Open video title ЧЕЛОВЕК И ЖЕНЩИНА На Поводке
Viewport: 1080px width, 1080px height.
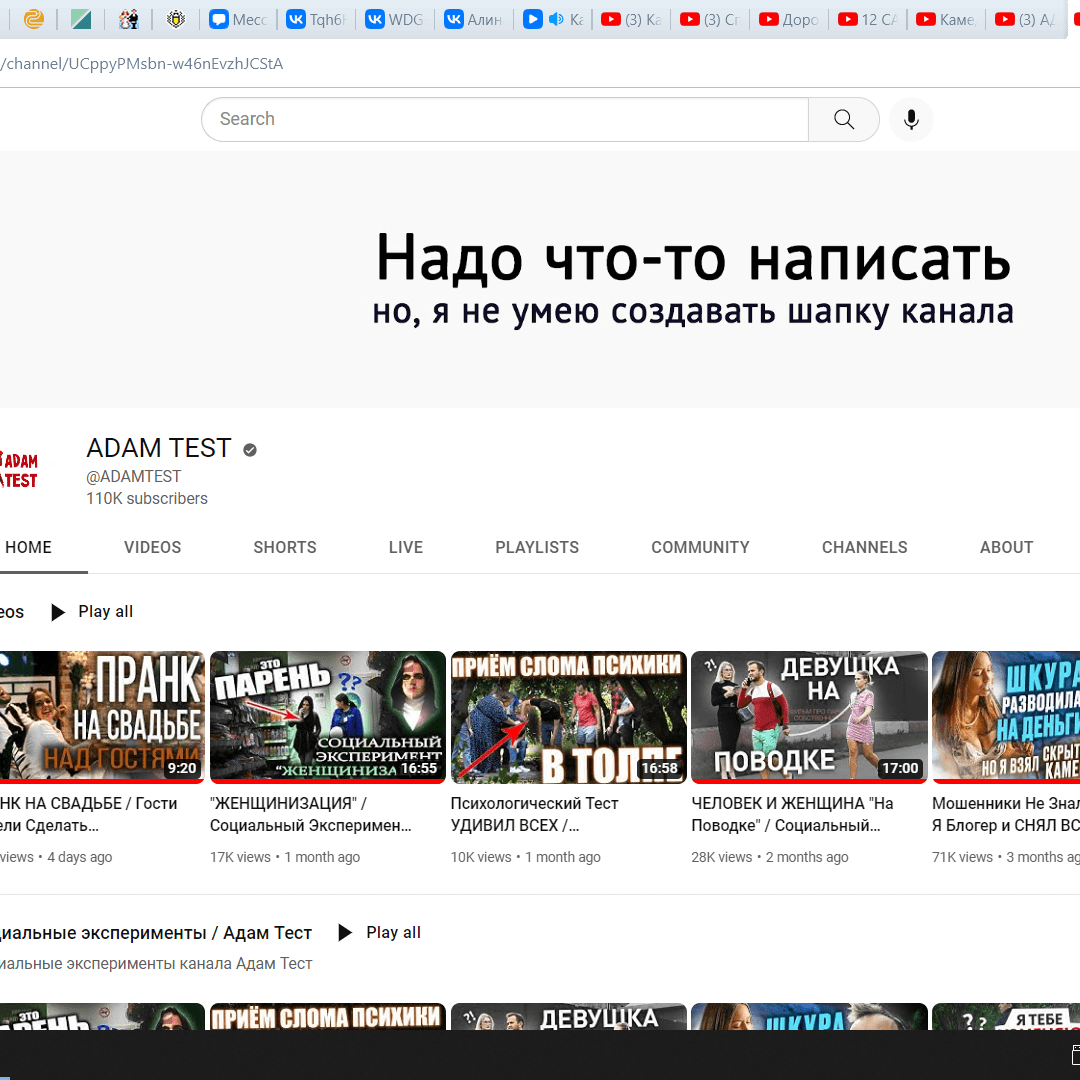click(x=792, y=814)
